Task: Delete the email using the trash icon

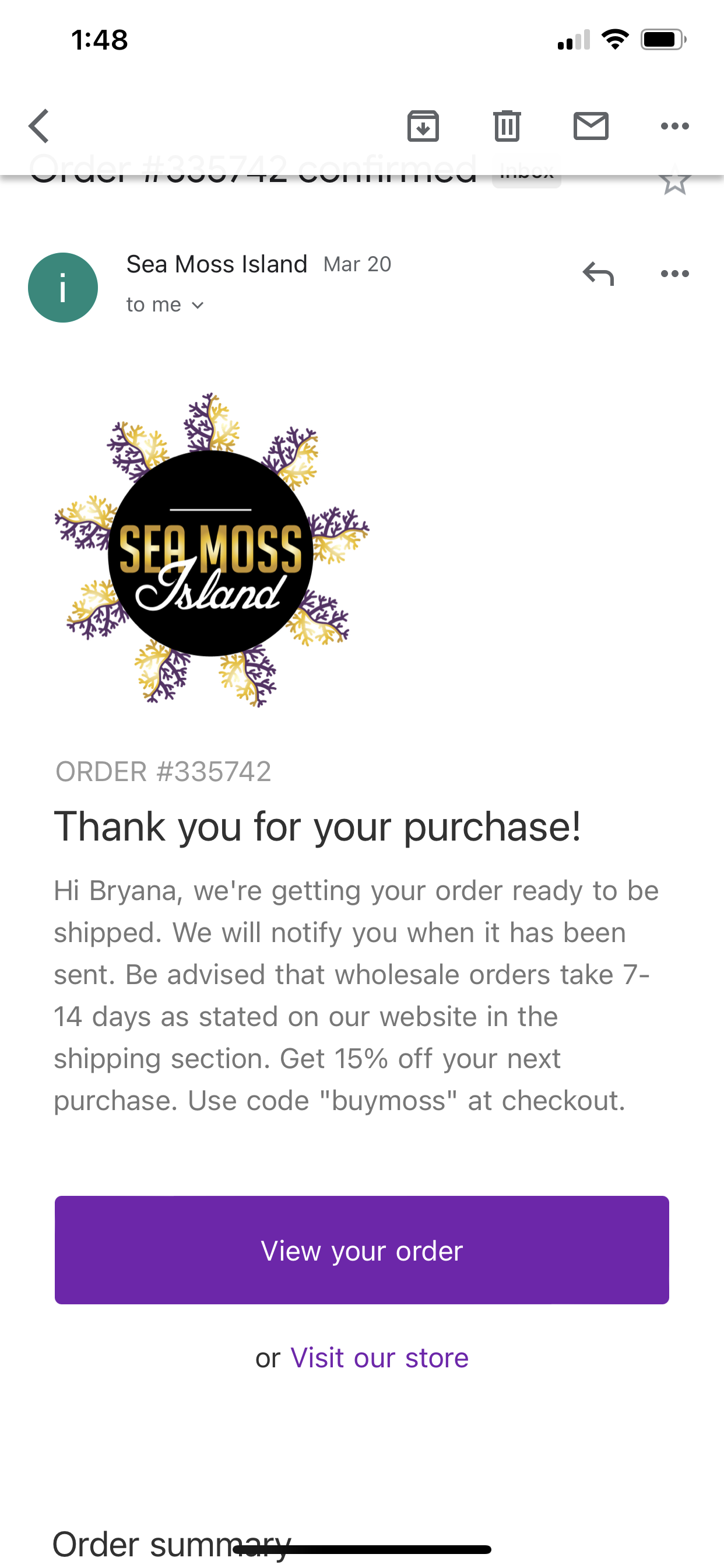Action: tap(507, 126)
